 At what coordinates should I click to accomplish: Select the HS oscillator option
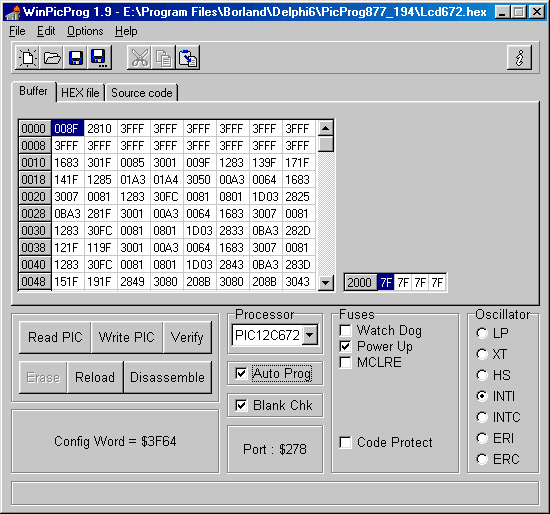482,375
